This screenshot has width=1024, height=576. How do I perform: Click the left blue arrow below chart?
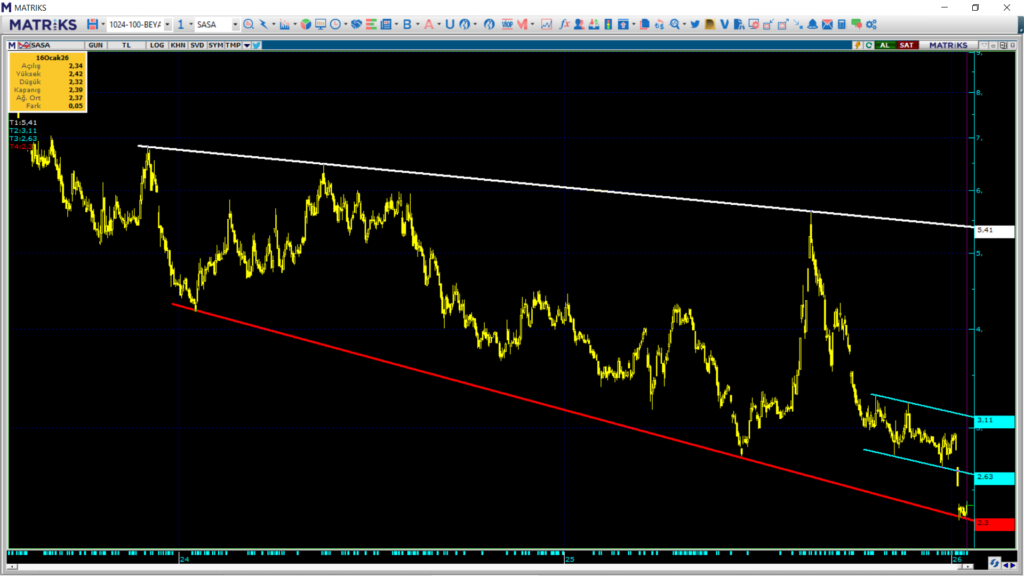1006,565
